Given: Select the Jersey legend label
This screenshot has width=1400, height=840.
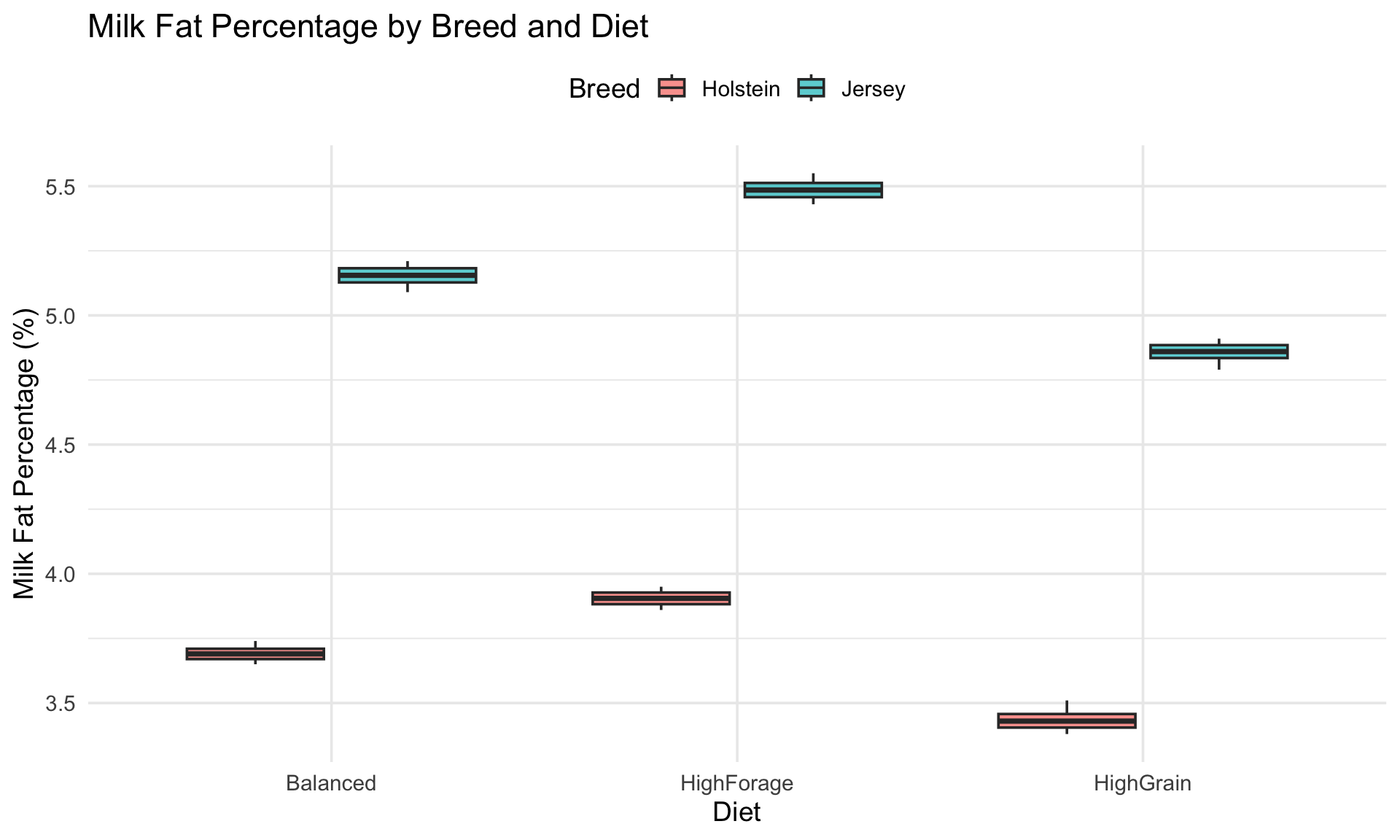Looking at the screenshot, I should pyautogui.click(x=873, y=89).
